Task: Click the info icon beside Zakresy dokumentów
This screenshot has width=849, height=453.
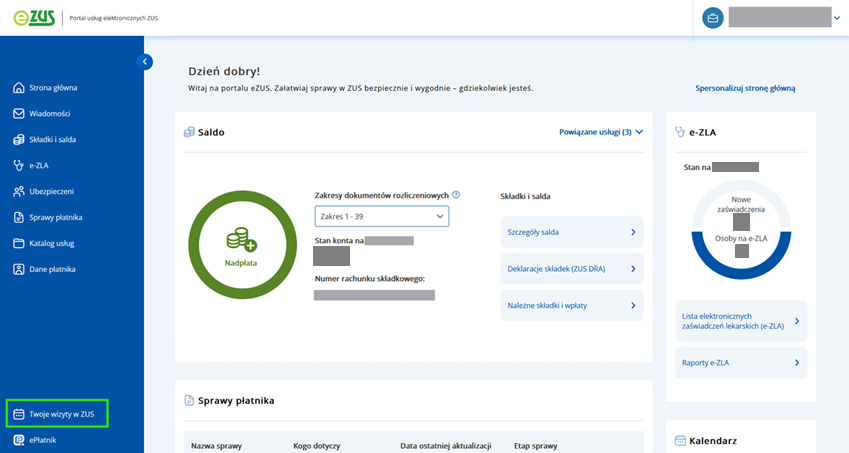Action: (456, 195)
